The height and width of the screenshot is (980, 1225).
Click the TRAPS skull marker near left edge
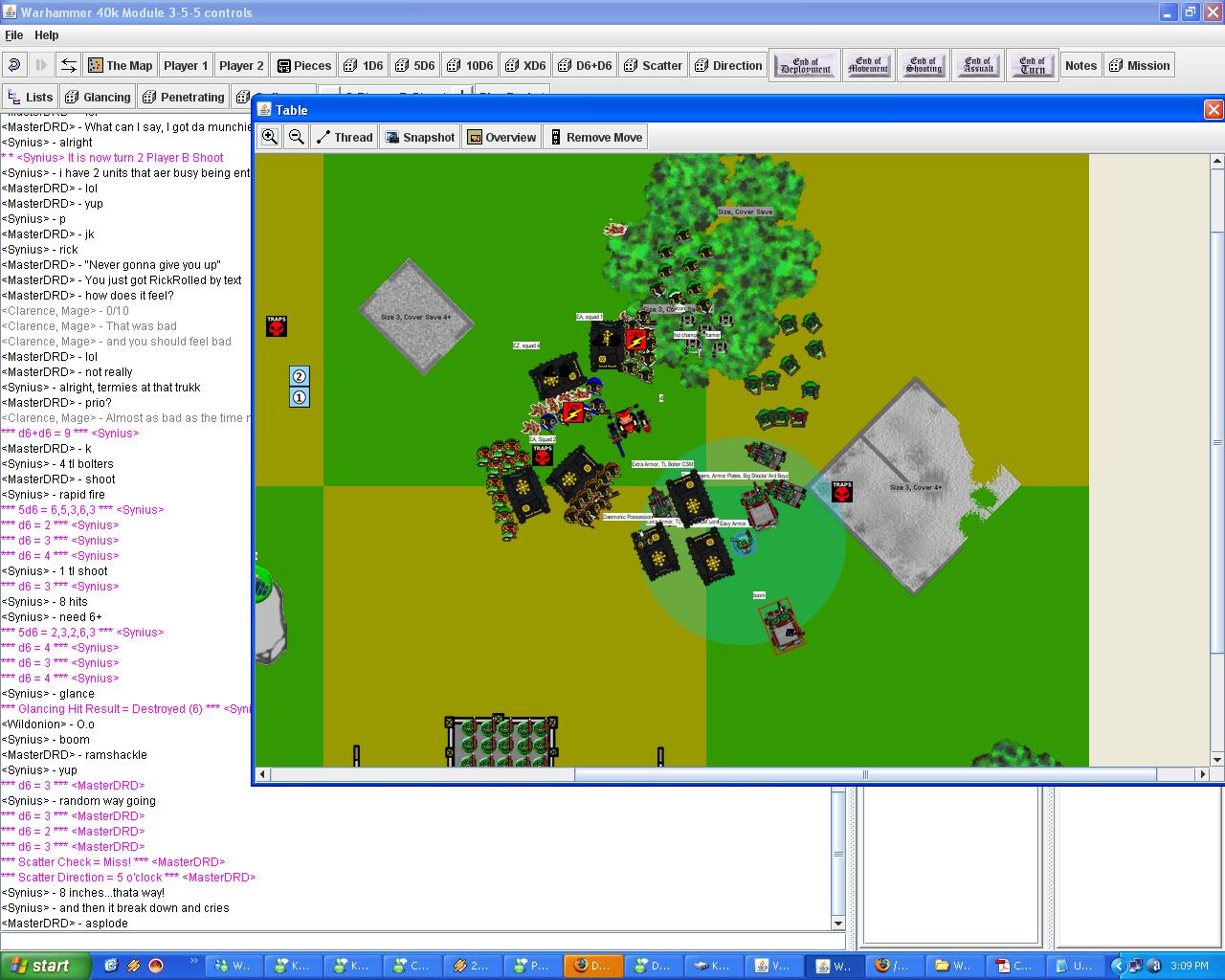click(x=277, y=326)
